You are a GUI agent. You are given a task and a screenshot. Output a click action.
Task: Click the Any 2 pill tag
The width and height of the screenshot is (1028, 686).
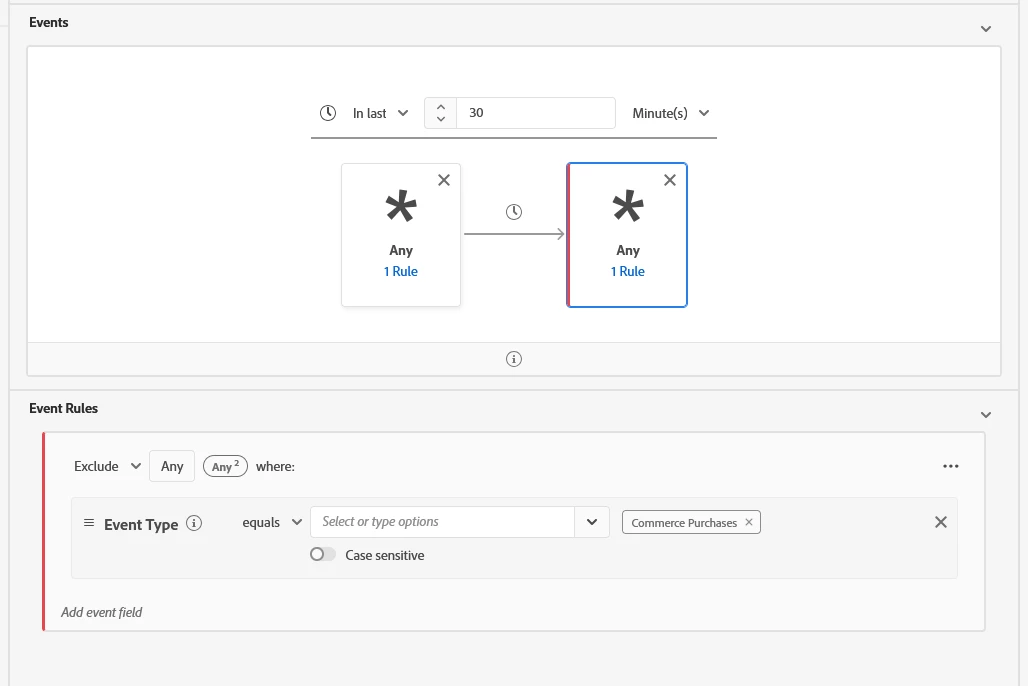[x=226, y=466]
